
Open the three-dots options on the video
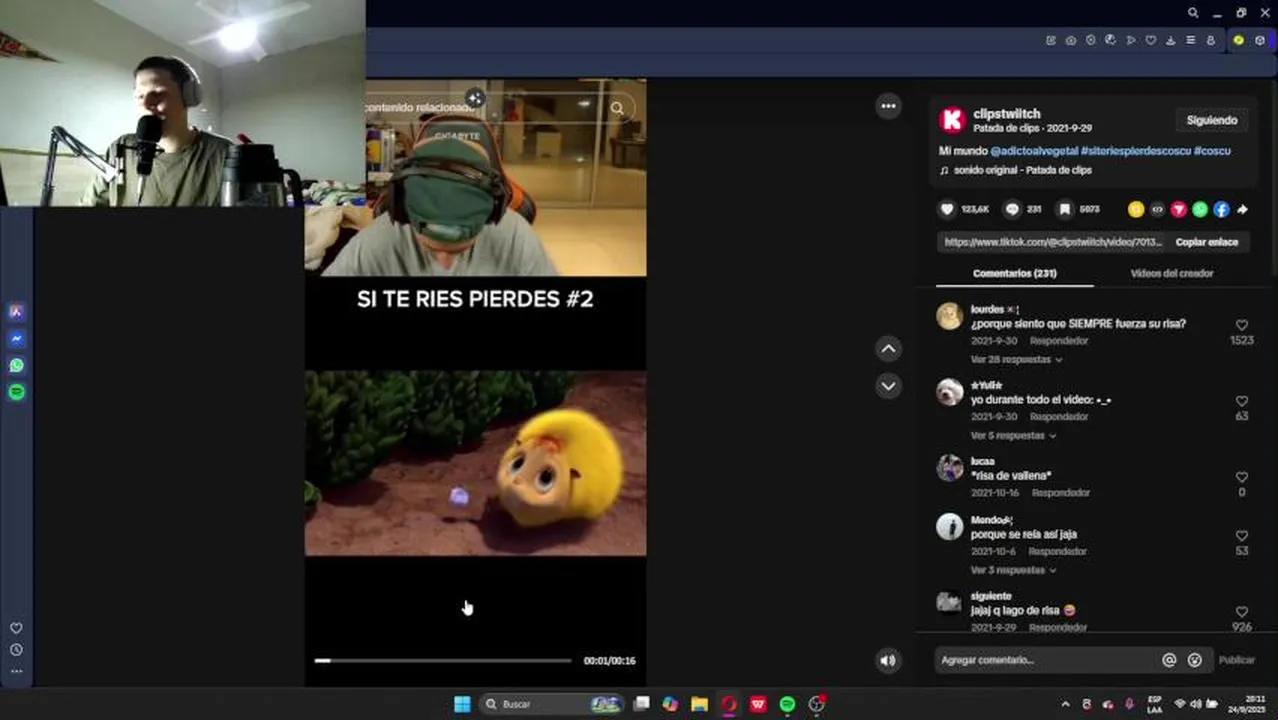(888, 106)
